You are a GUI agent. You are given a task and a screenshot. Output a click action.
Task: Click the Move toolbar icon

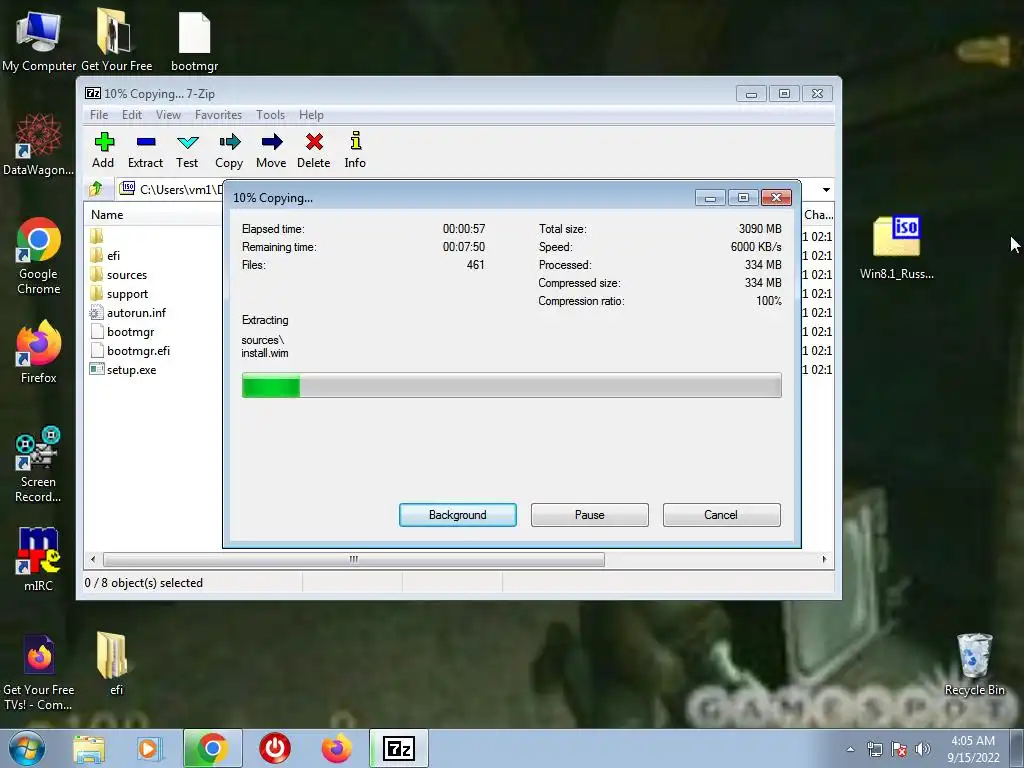click(x=271, y=150)
